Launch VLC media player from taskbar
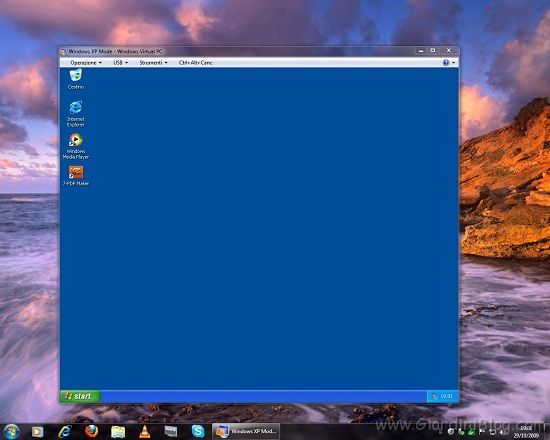 coord(145,432)
